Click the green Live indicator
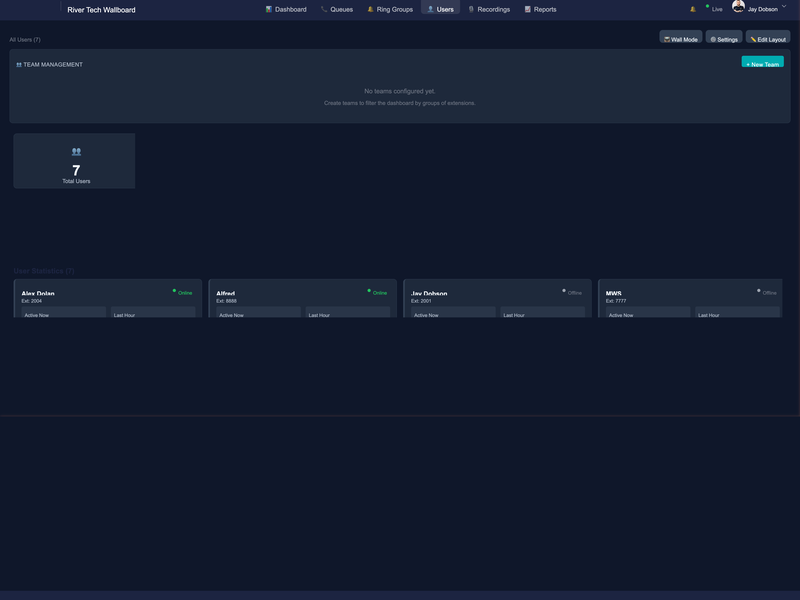Viewport: 800px width, 600px height. tap(714, 9)
